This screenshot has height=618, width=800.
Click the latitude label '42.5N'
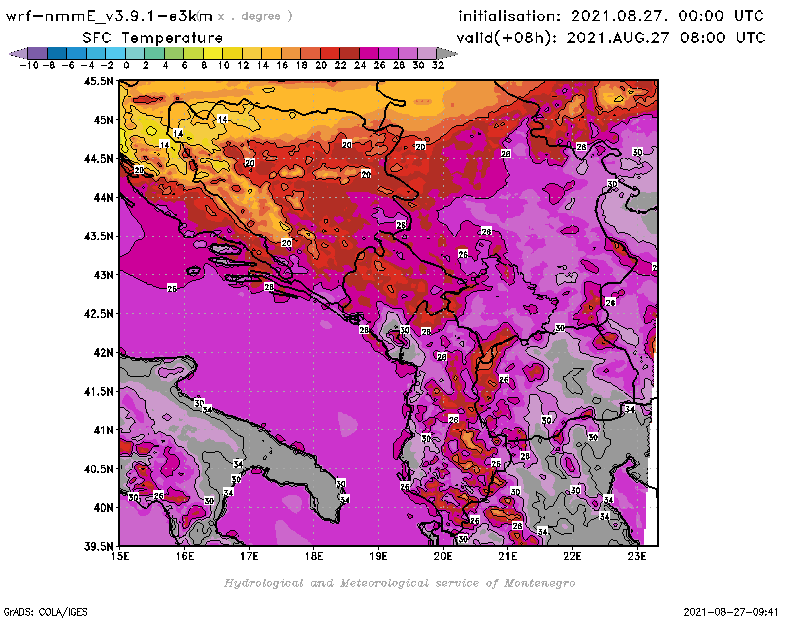(x=98, y=314)
